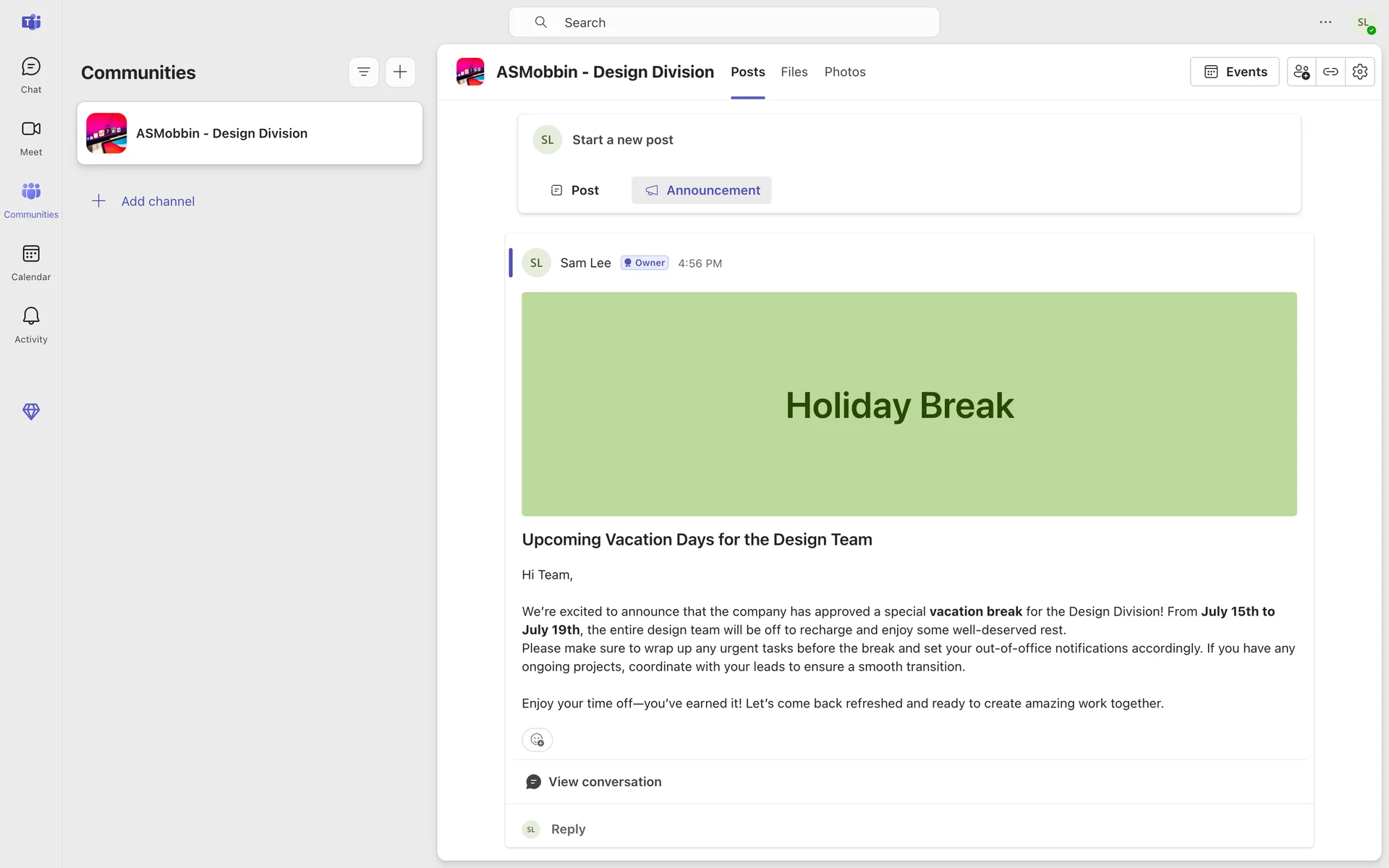Open community settings gear
The height and width of the screenshot is (868, 1389).
coord(1359,72)
